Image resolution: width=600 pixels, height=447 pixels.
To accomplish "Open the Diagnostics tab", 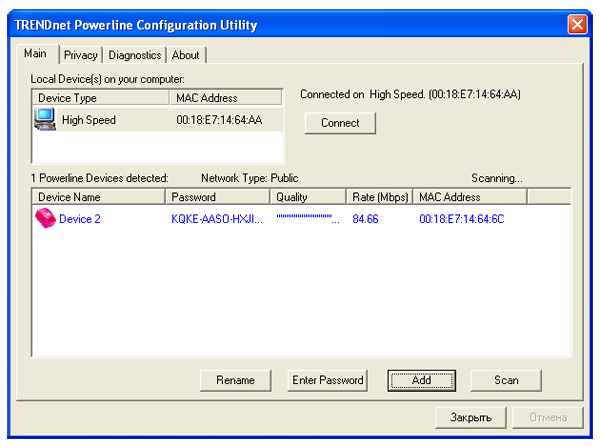I will [x=135, y=55].
